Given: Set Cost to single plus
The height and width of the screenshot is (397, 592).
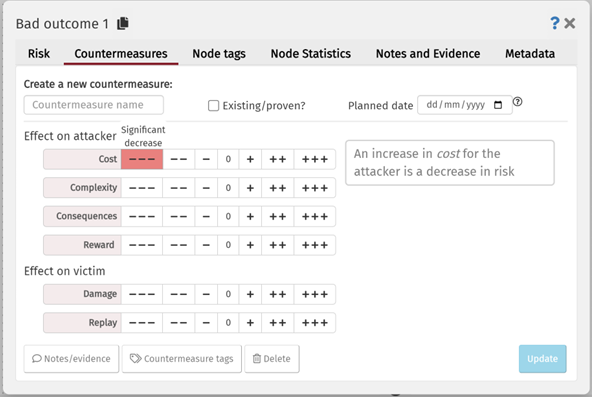Looking at the screenshot, I should (250, 159).
